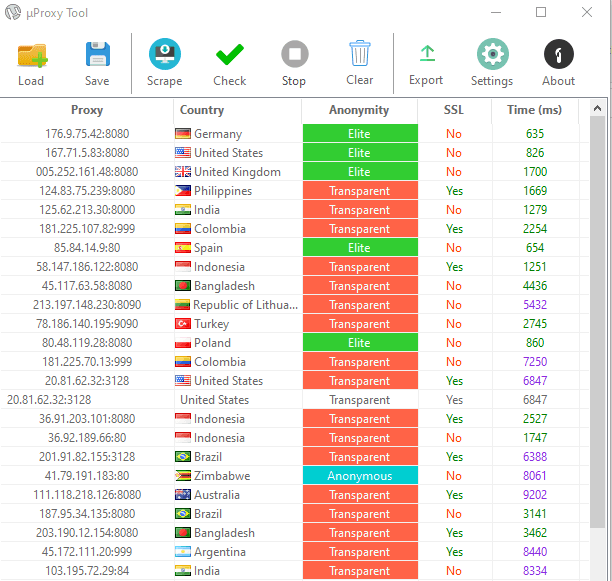Run the proxy Check green checkmark
Image resolution: width=612 pixels, height=581 pixels.
point(230,55)
